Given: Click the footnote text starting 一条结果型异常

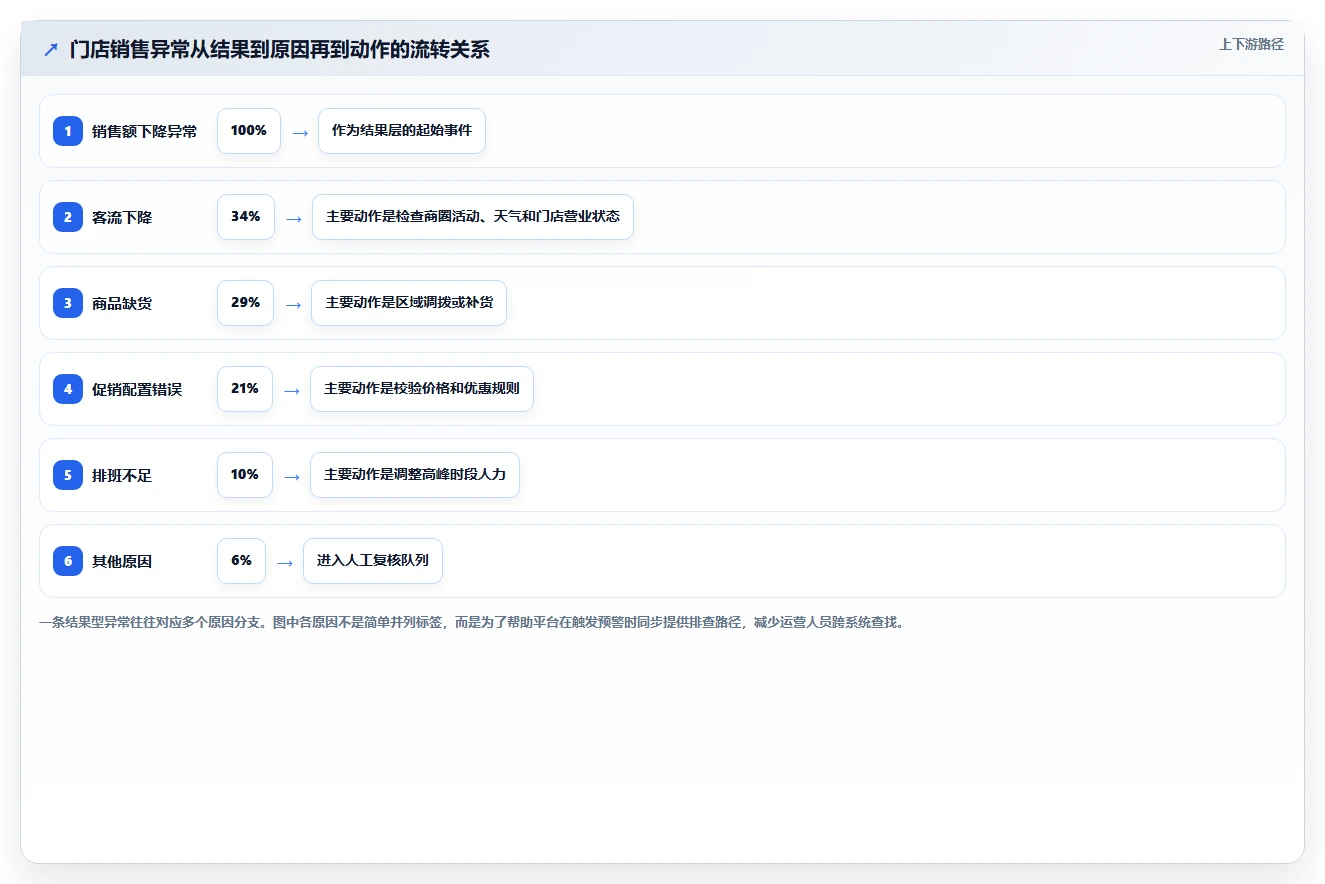Looking at the screenshot, I should (x=472, y=622).
